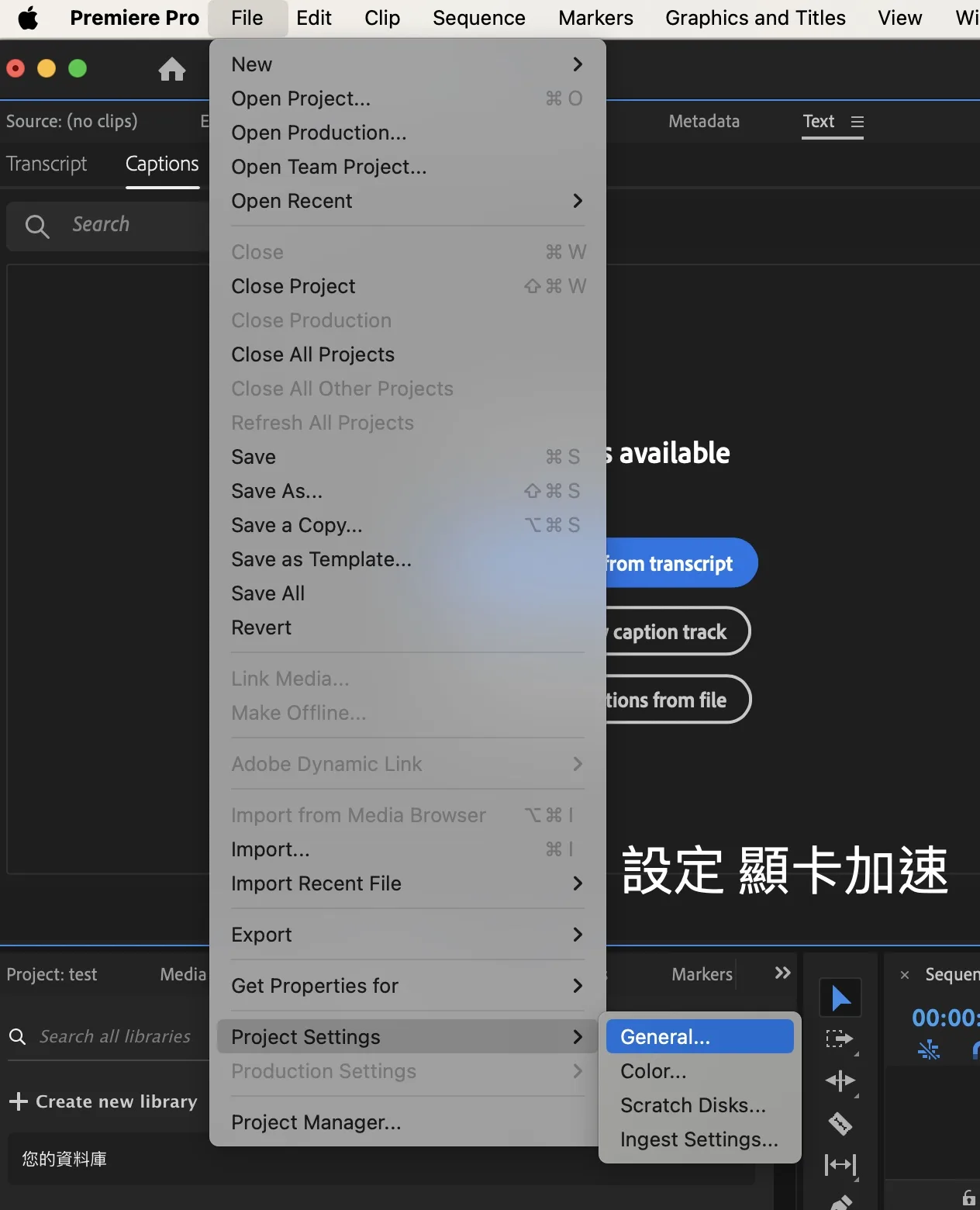
Task: Switch to the Transcript tab
Action: [47, 164]
